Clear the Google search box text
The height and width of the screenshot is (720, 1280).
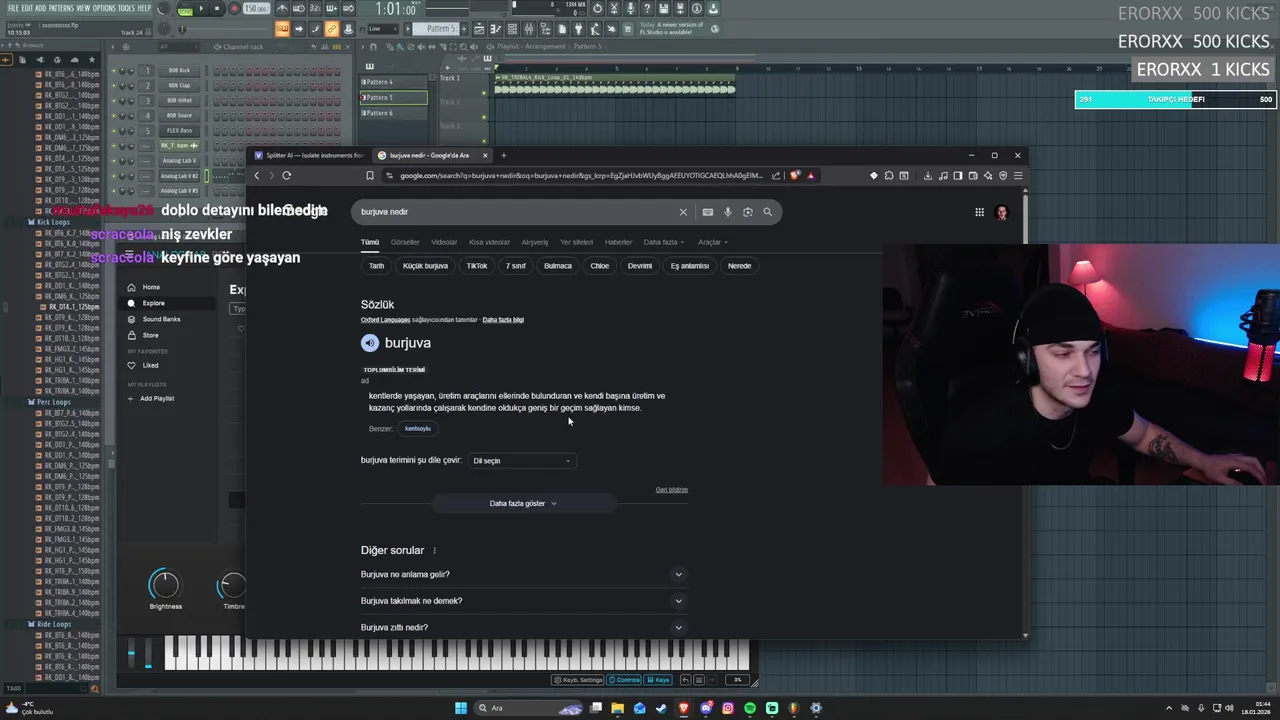click(683, 212)
